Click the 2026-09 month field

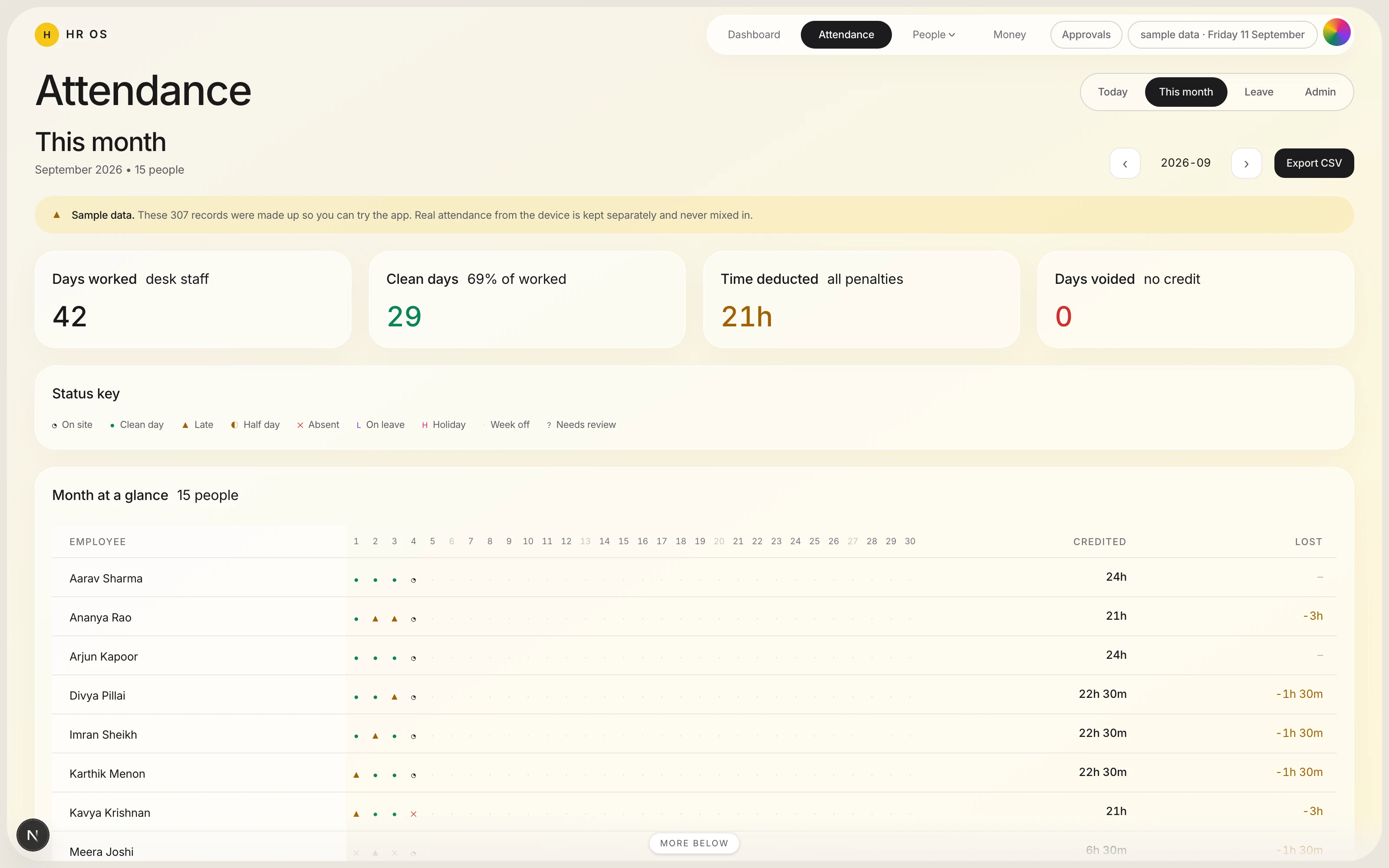click(1185, 163)
